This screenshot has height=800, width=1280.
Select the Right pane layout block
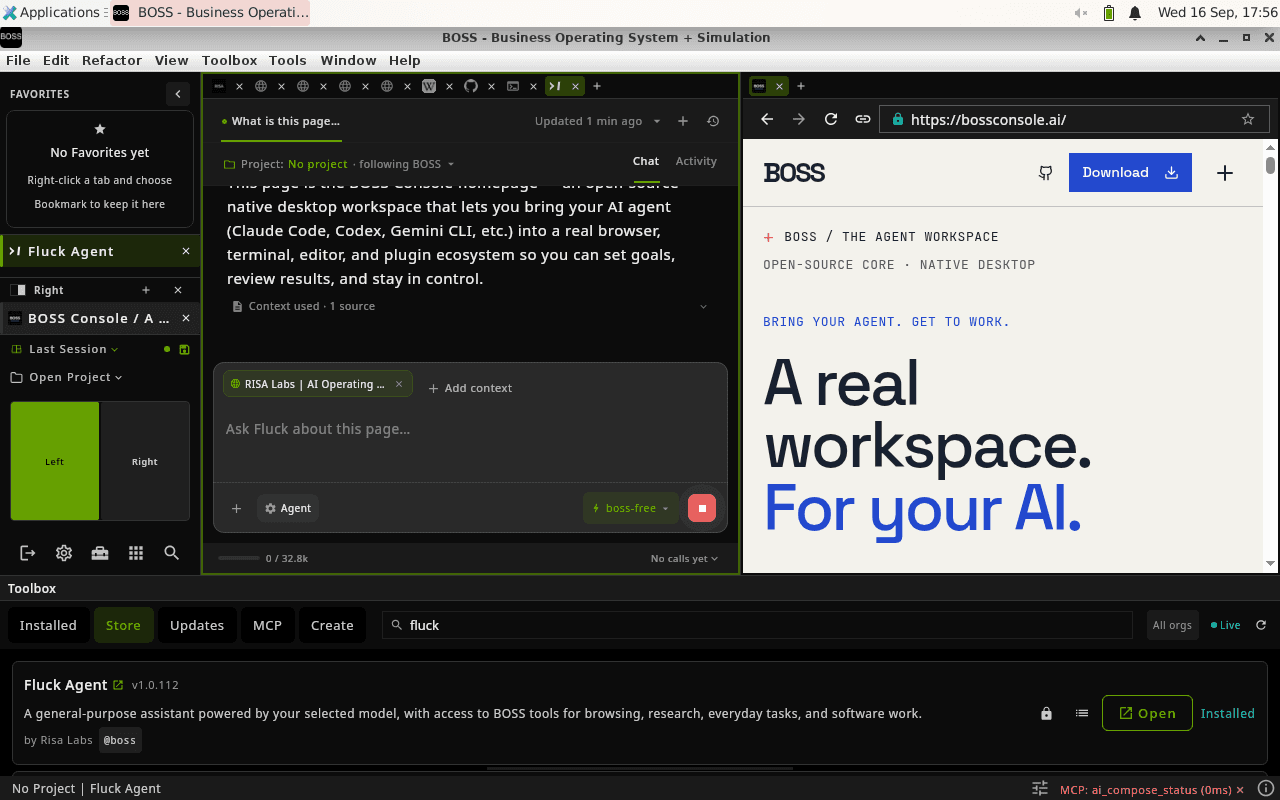tap(145, 461)
